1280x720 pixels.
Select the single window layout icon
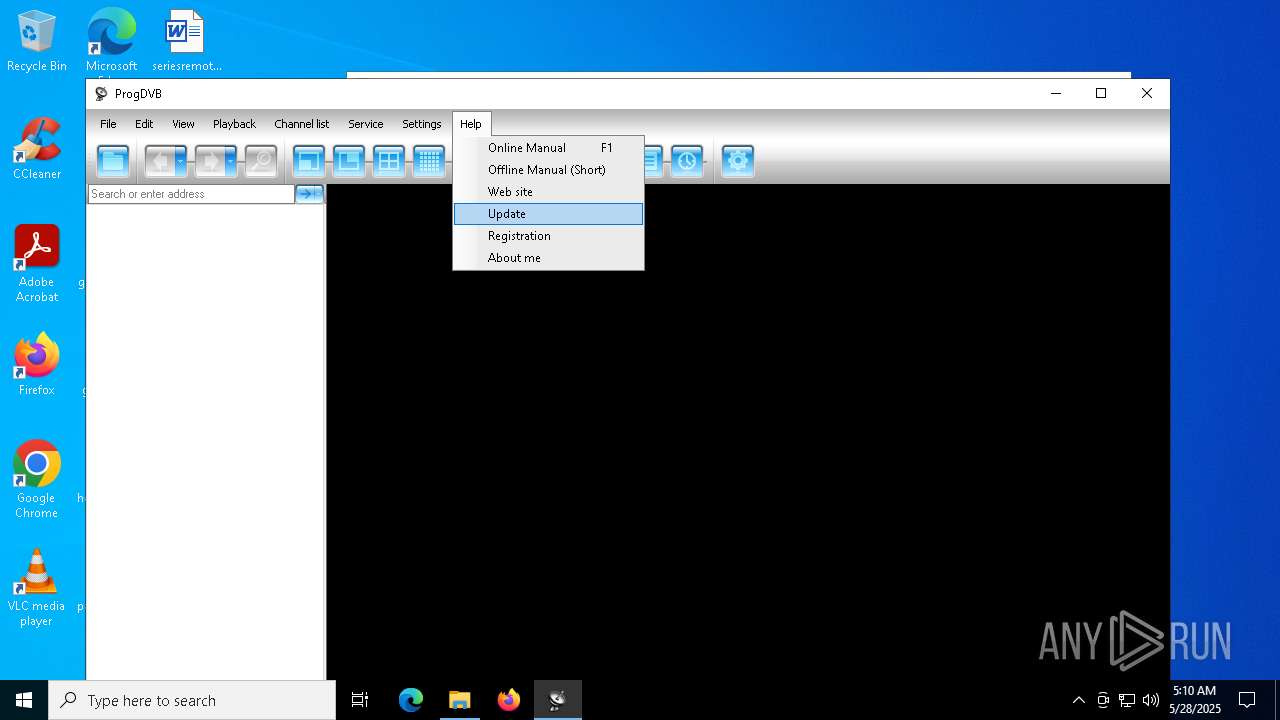point(309,161)
